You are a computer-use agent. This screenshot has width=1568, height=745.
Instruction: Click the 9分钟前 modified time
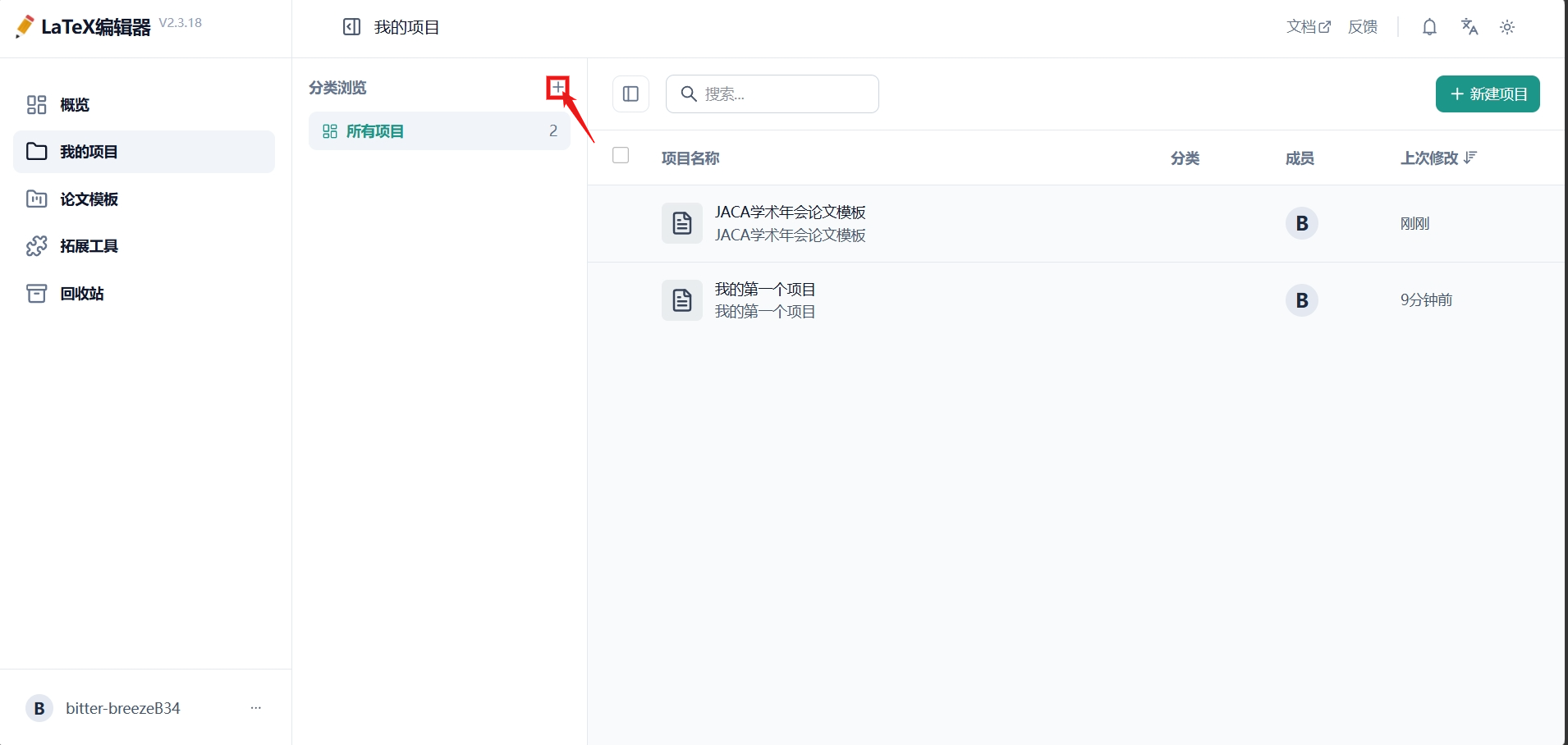(x=1426, y=300)
